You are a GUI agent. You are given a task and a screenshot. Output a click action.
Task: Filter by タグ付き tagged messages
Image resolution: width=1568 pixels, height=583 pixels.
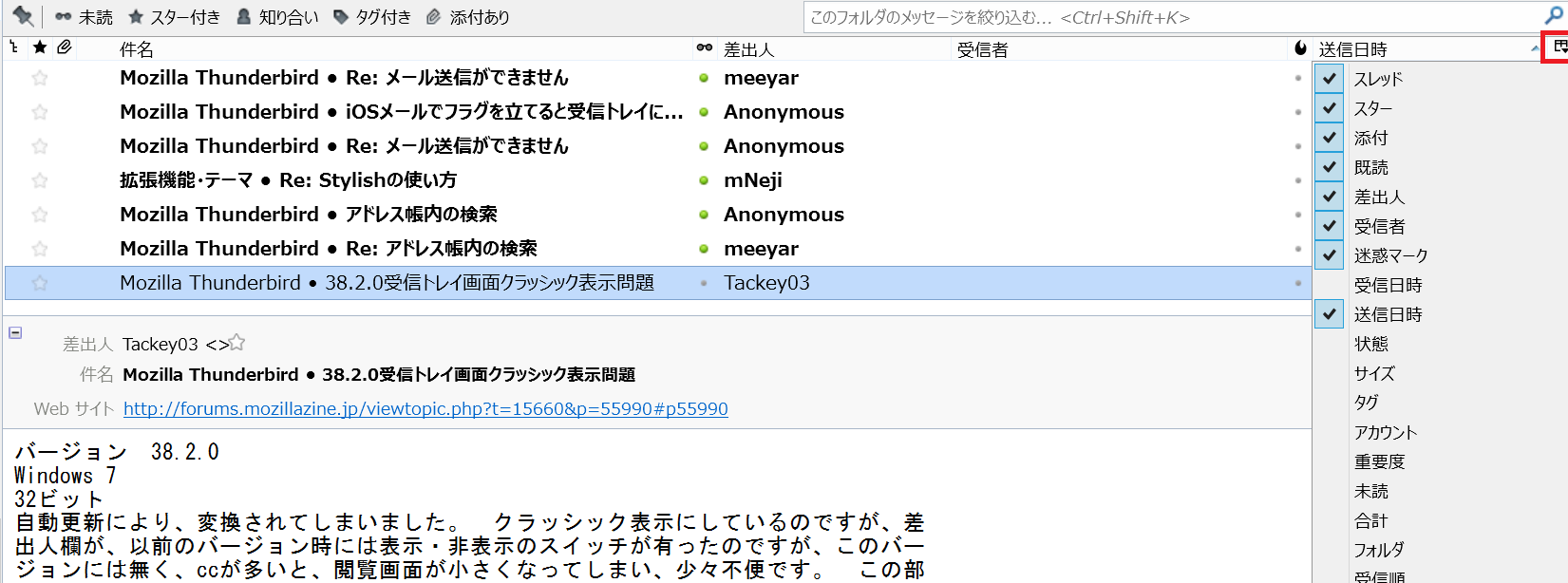point(372,17)
